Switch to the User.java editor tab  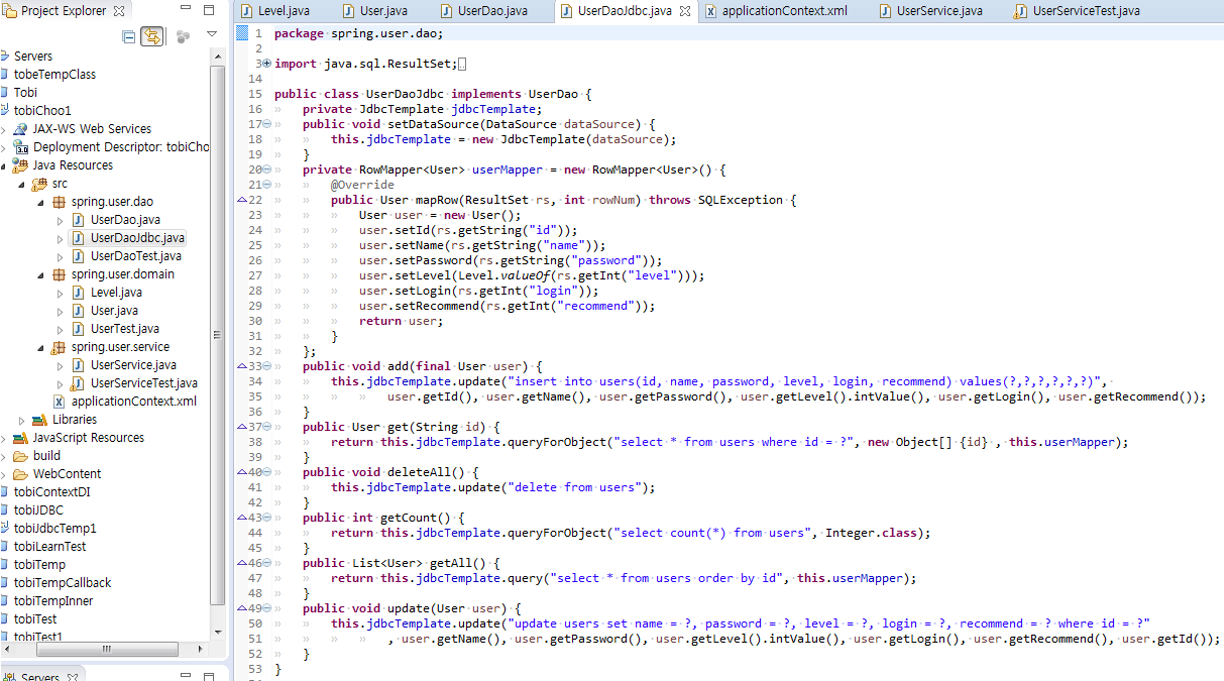(x=375, y=11)
